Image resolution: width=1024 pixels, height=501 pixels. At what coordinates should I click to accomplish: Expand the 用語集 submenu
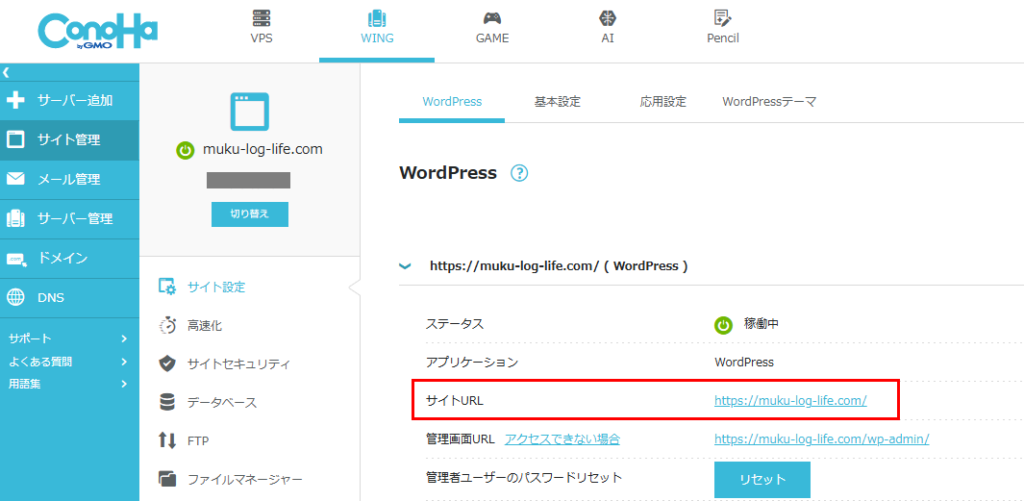tap(67, 384)
